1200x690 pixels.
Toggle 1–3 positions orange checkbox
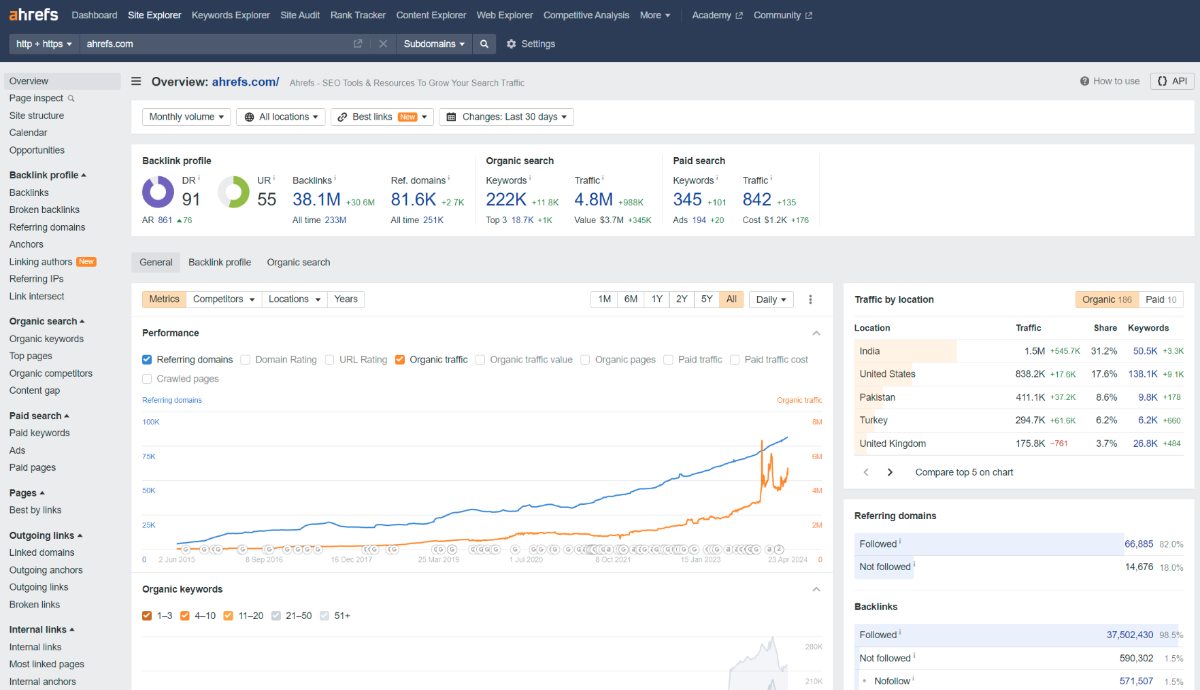click(x=147, y=616)
